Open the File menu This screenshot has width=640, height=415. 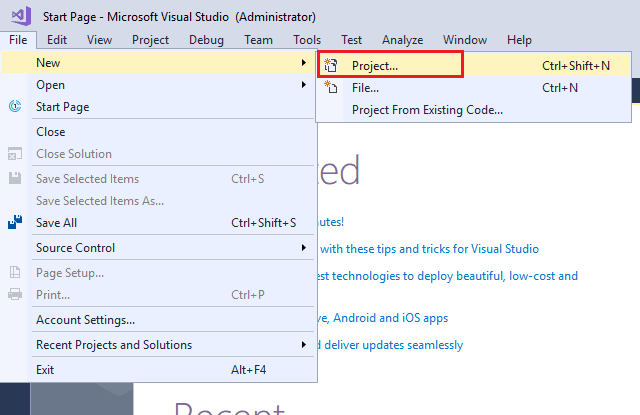18,40
